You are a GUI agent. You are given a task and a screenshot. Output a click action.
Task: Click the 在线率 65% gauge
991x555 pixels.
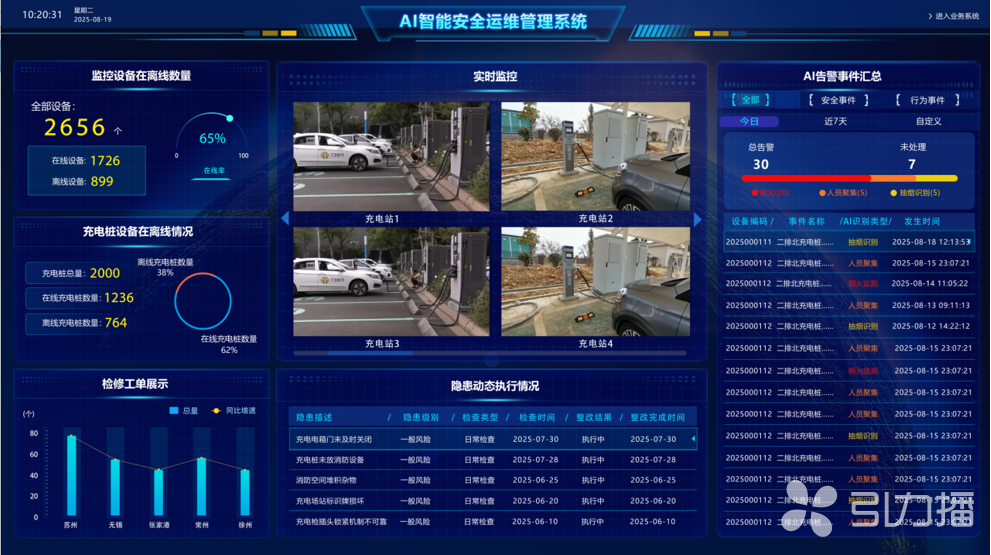213,140
